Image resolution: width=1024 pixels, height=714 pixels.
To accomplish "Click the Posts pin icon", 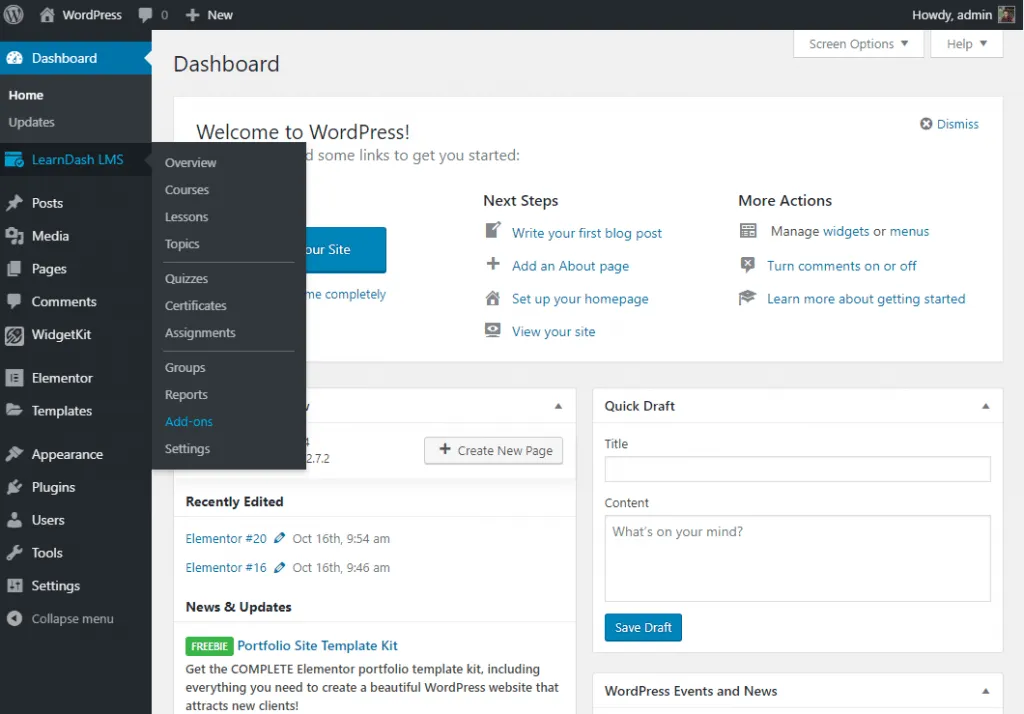I will (x=14, y=203).
